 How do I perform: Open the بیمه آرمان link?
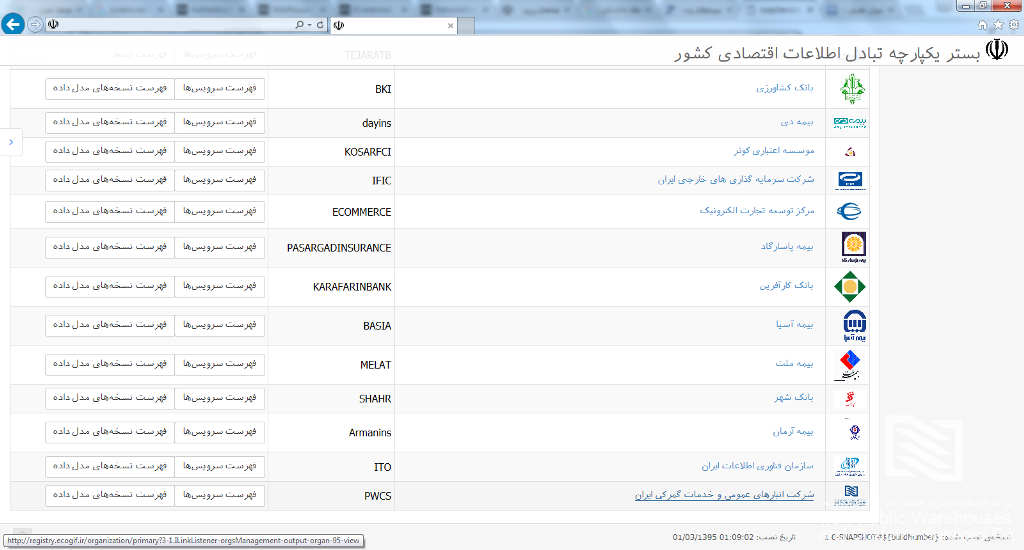tap(793, 431)
